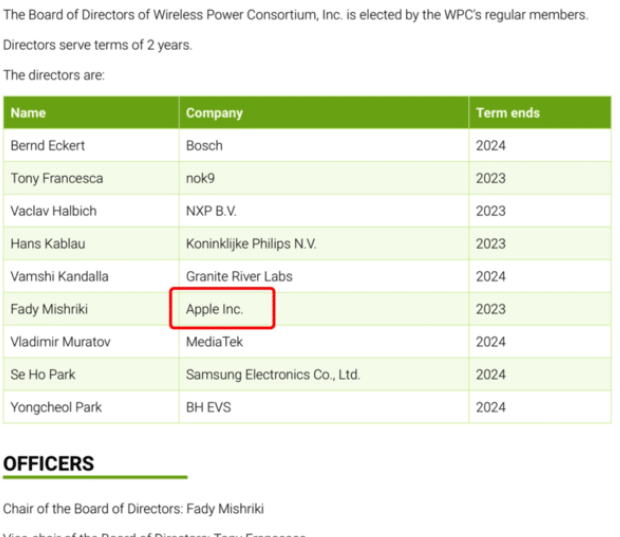
Task: Select the Koninklijke Philips N.V. cell
Action: tap(324, 244)
